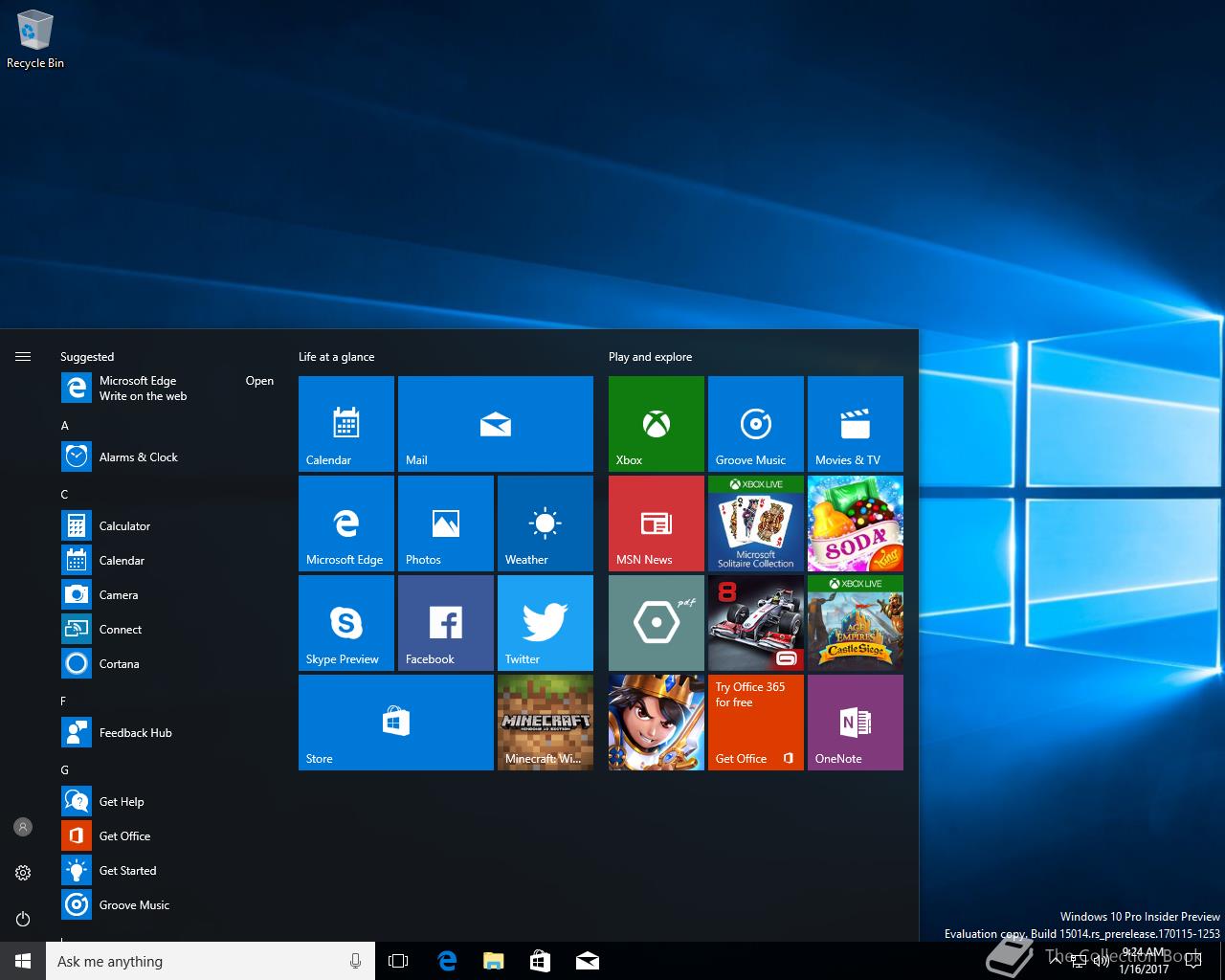Image resolution: width=1225 pixels, height=980 pixels.
Task: Launch Age of Empires Castle Siege tile
Action: [x=856, y=623]
